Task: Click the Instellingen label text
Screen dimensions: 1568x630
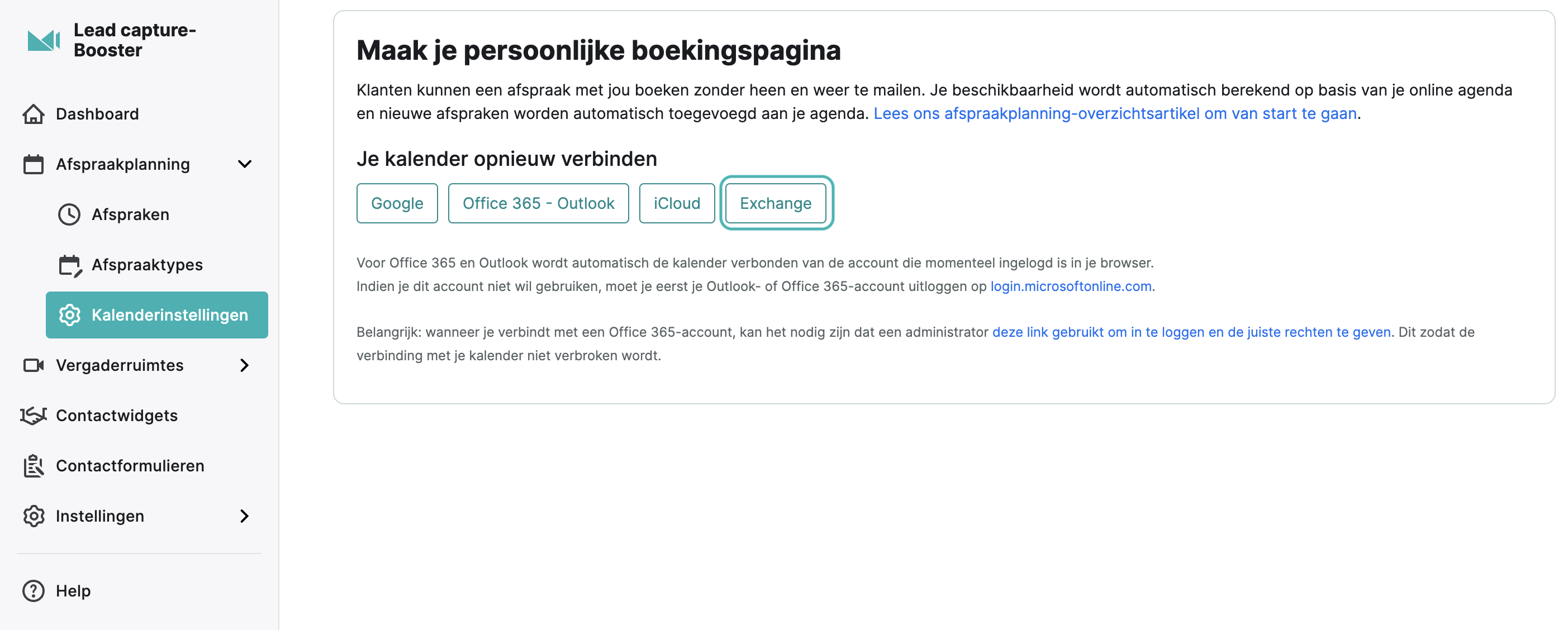Action: pyautogui.click(x=100, y=517)
